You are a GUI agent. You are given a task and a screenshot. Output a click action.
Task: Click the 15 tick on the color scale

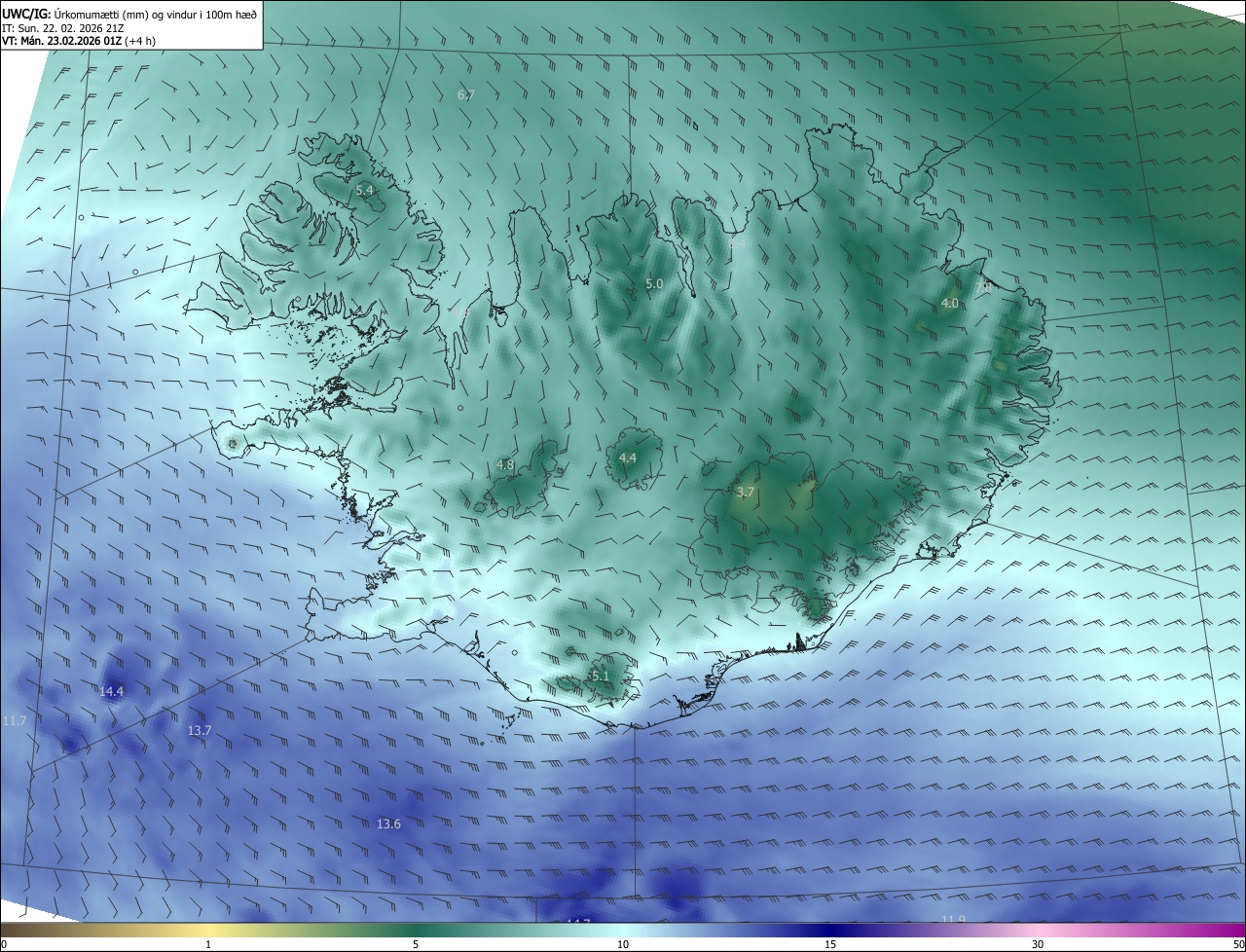[x=830, y=944]
